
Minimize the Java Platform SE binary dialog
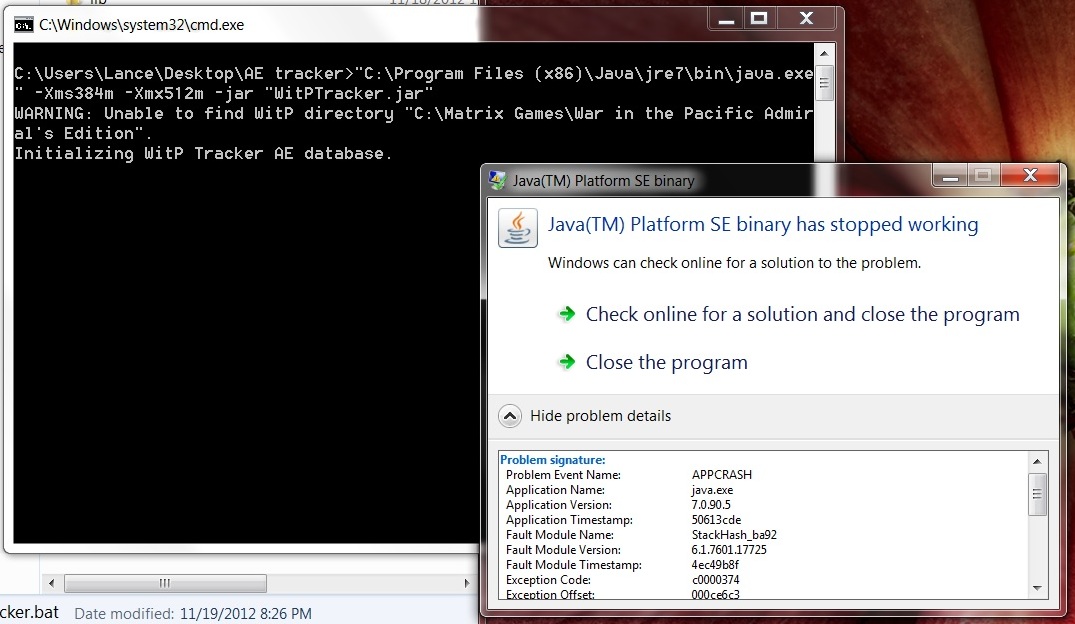pos(950,176)
